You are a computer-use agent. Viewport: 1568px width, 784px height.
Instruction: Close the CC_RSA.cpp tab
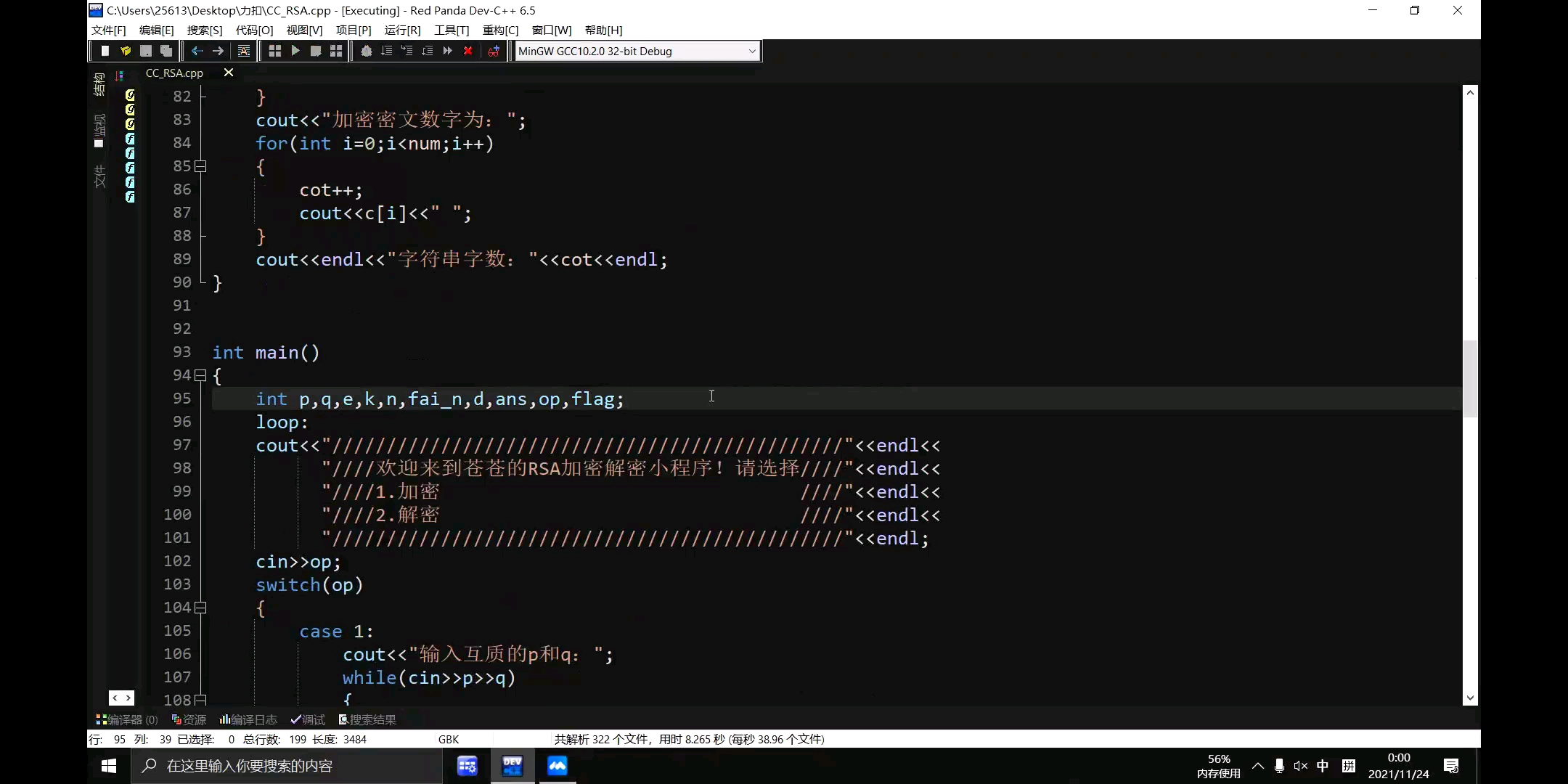tap(229, 73)
